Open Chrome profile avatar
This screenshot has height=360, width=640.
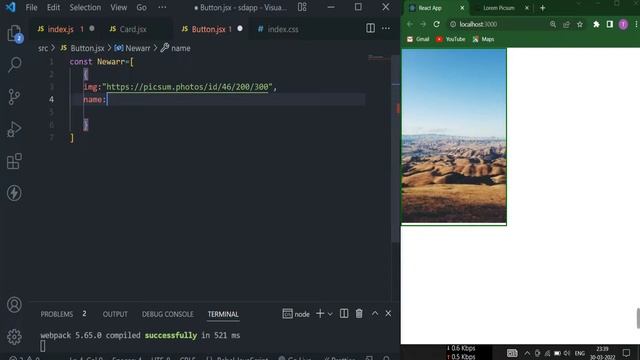[623, 24]
